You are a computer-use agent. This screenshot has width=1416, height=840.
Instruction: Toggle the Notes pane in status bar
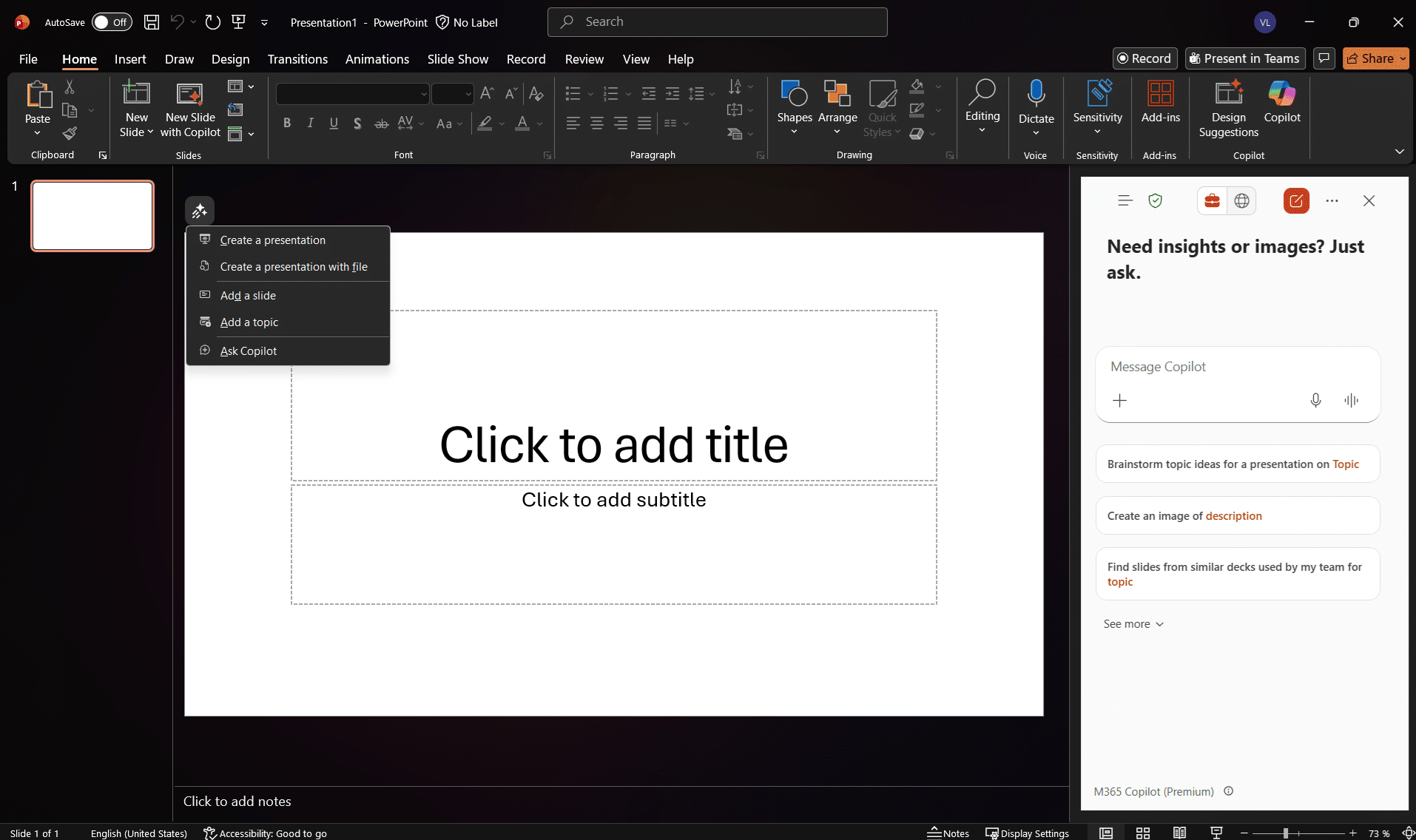tap(948, 833)
